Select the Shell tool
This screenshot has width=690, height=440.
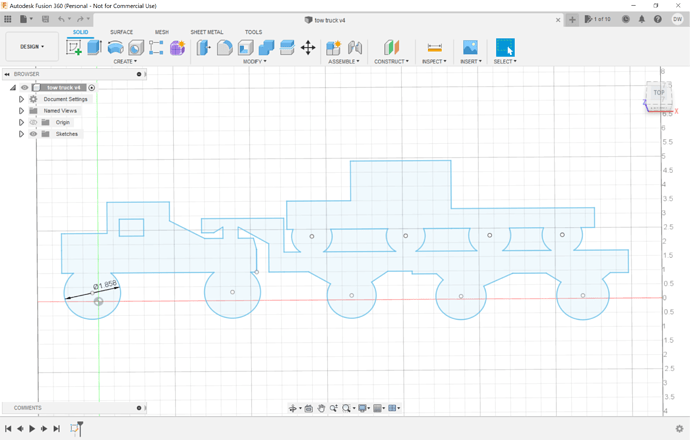click(x=246, y=48)
